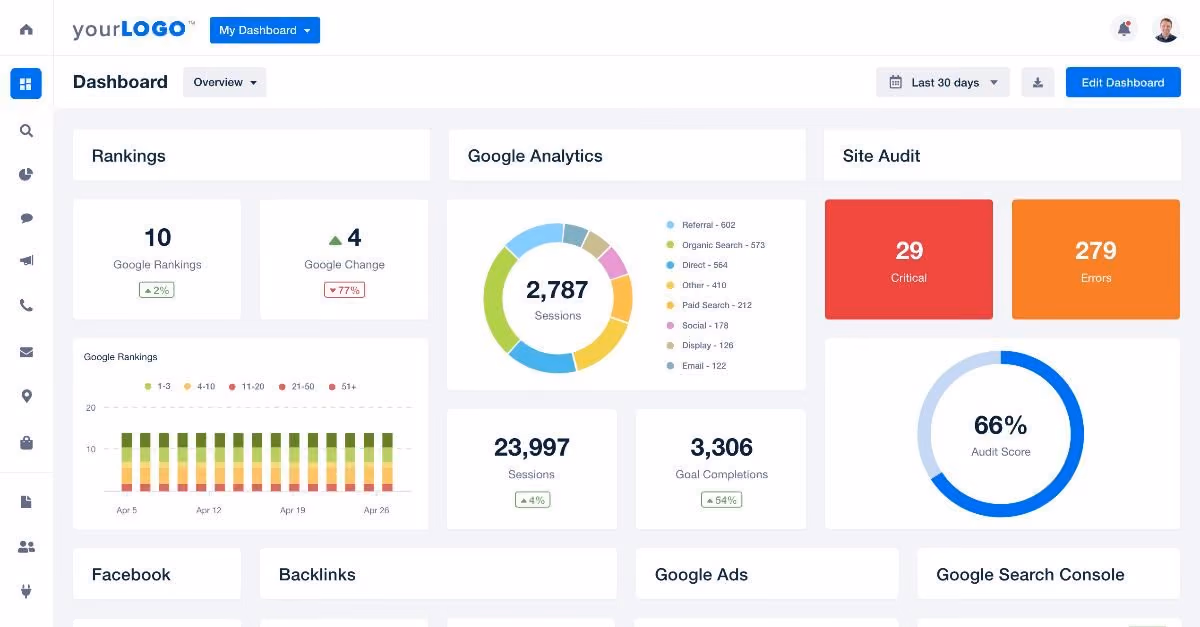Open the phone call tracking icon
The image size is (1200, 627).
tap(26, 306)
